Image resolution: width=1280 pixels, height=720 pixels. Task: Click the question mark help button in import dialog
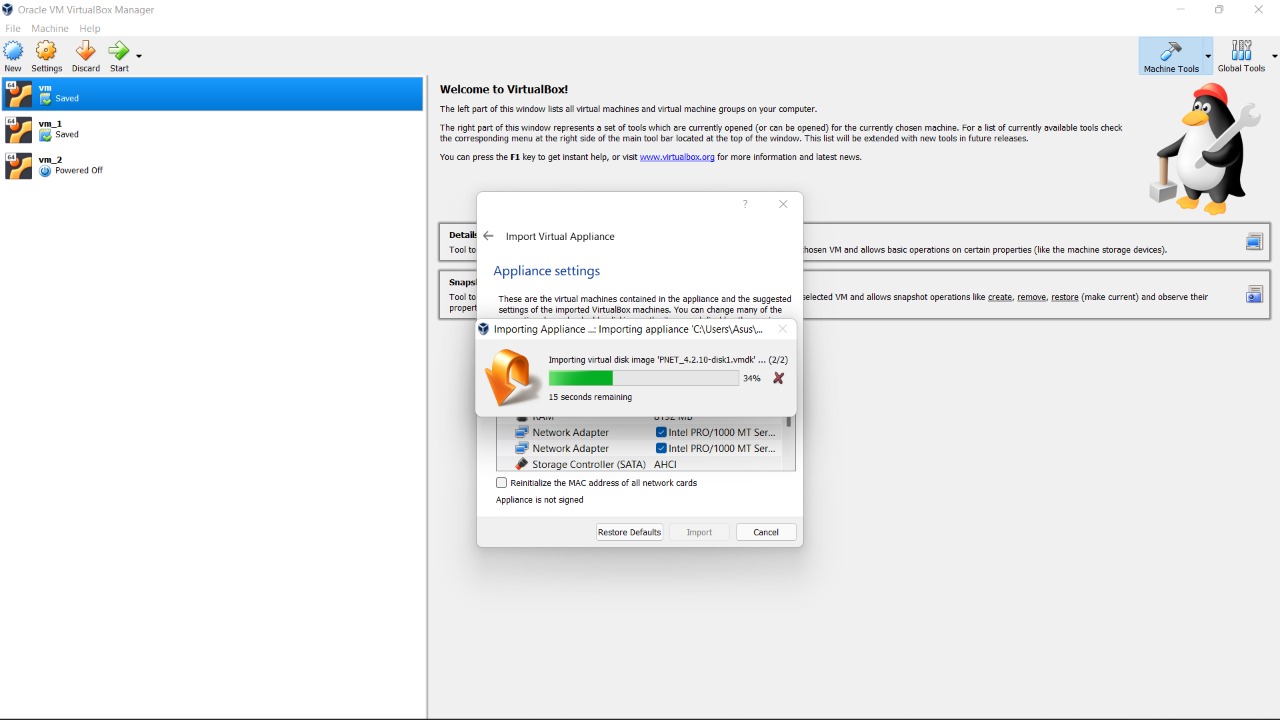click(x=744, y=204)
